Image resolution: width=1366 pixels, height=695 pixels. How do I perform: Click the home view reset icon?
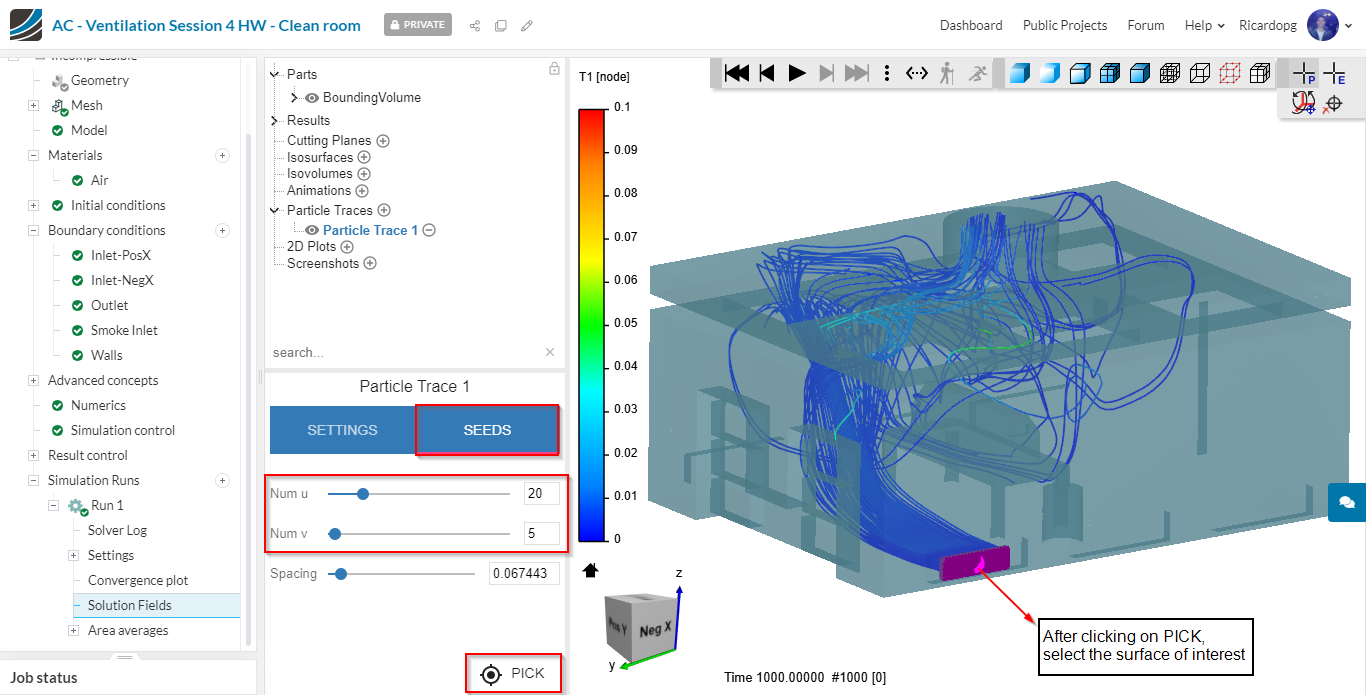590,570
